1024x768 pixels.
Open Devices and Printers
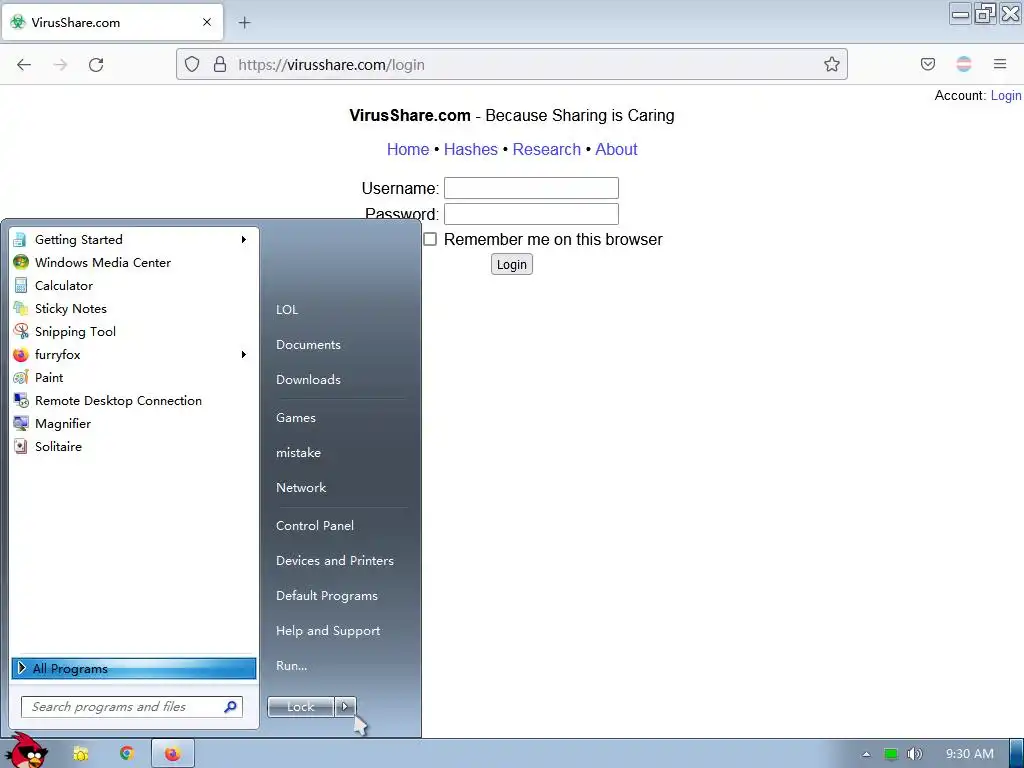pyautogui.click(x=335, y=561)
